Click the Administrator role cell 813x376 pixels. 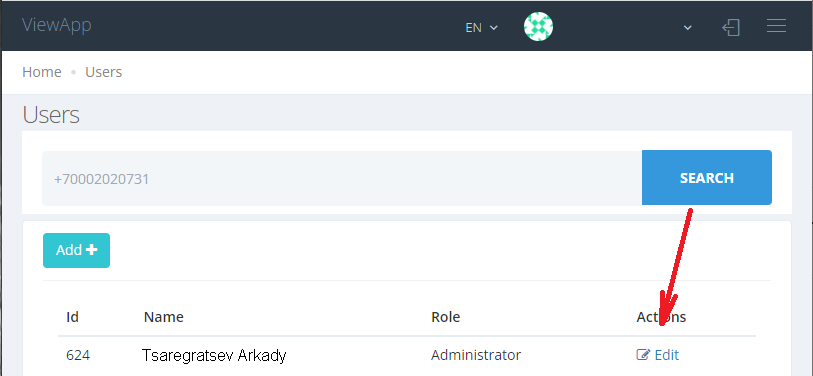click(476, 355)
